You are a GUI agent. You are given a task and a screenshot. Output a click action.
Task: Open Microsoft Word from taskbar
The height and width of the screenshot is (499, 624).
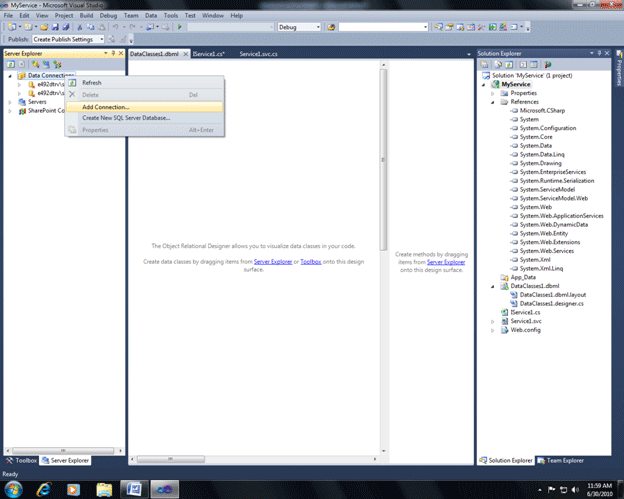(134, 489)
